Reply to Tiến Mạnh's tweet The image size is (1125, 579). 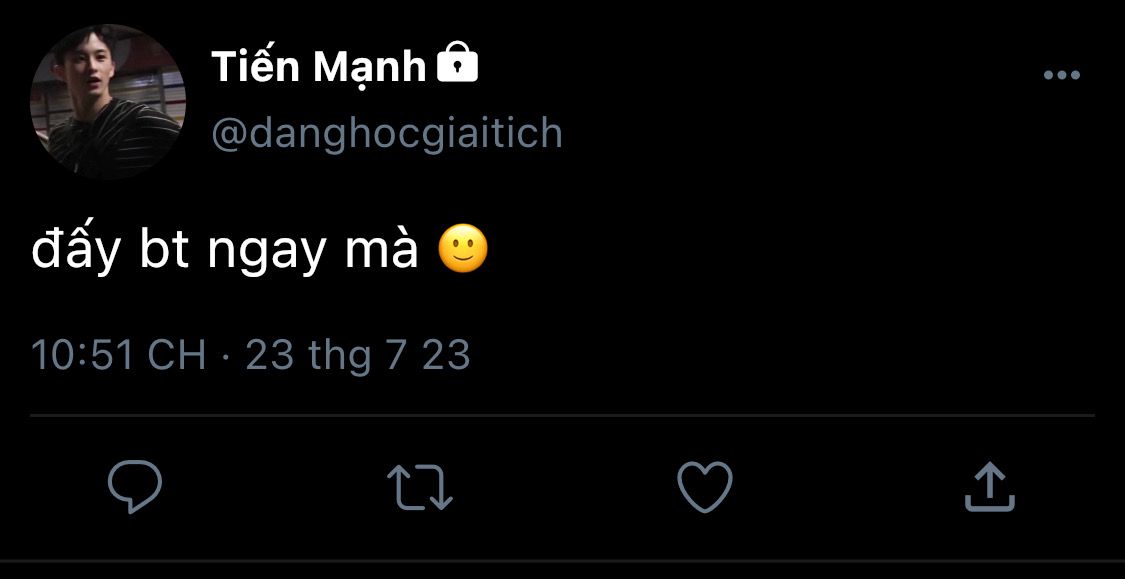[135, 487]
